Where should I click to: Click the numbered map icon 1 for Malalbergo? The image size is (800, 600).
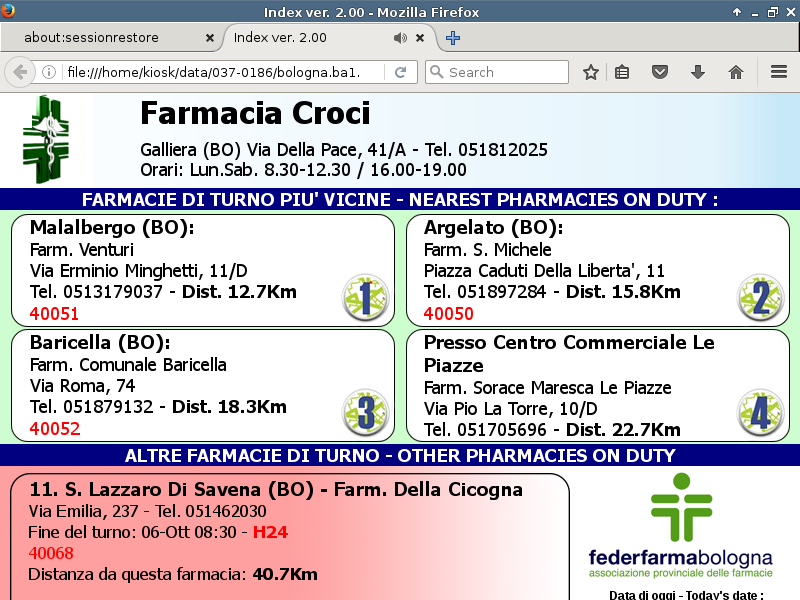364,297
